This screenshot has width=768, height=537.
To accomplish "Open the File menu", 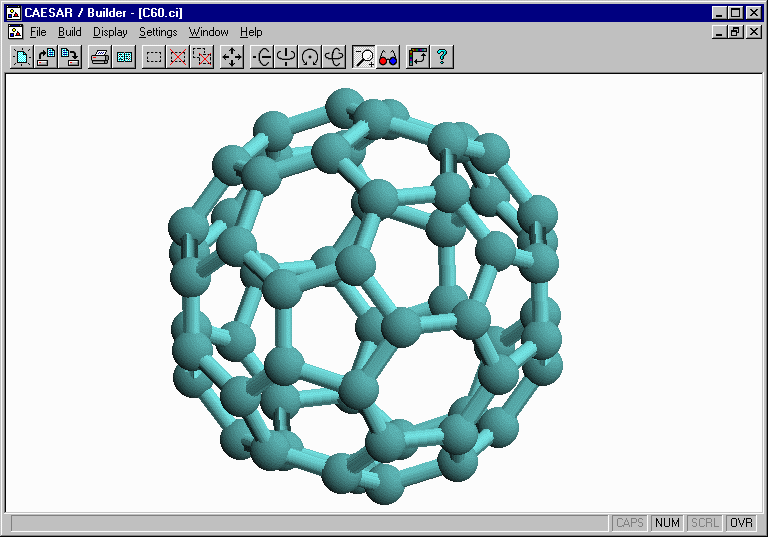I will pyautogui.click(x=38, y=32).
